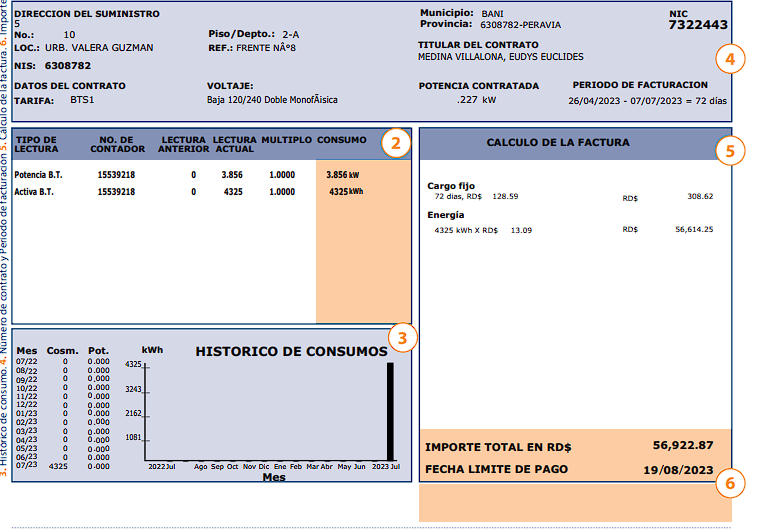Screen dimensions: 758x532
Task: Click the IMPORTE TOTAL EN RD$ label
Action: click(x=498, y=447)
